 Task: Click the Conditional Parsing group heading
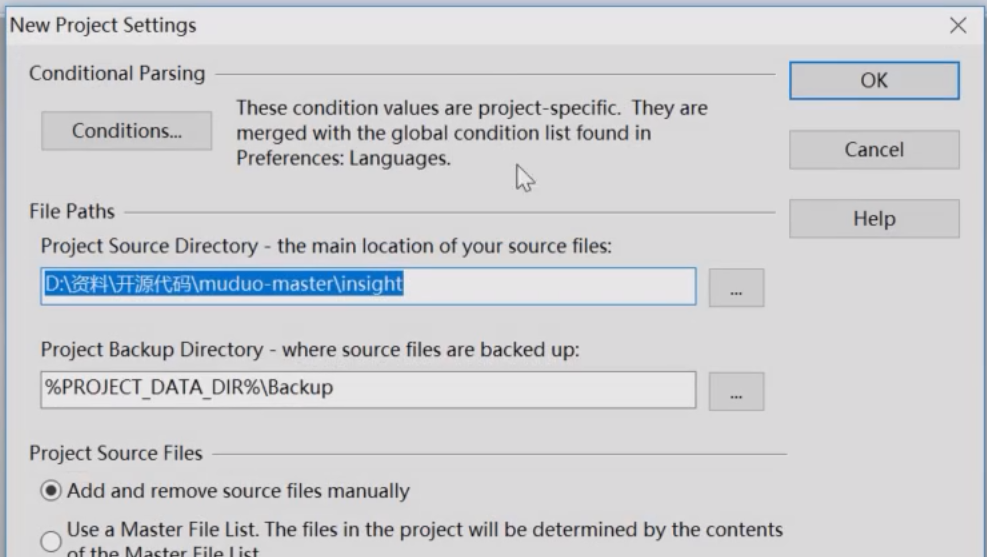click(x=117, y=74)
